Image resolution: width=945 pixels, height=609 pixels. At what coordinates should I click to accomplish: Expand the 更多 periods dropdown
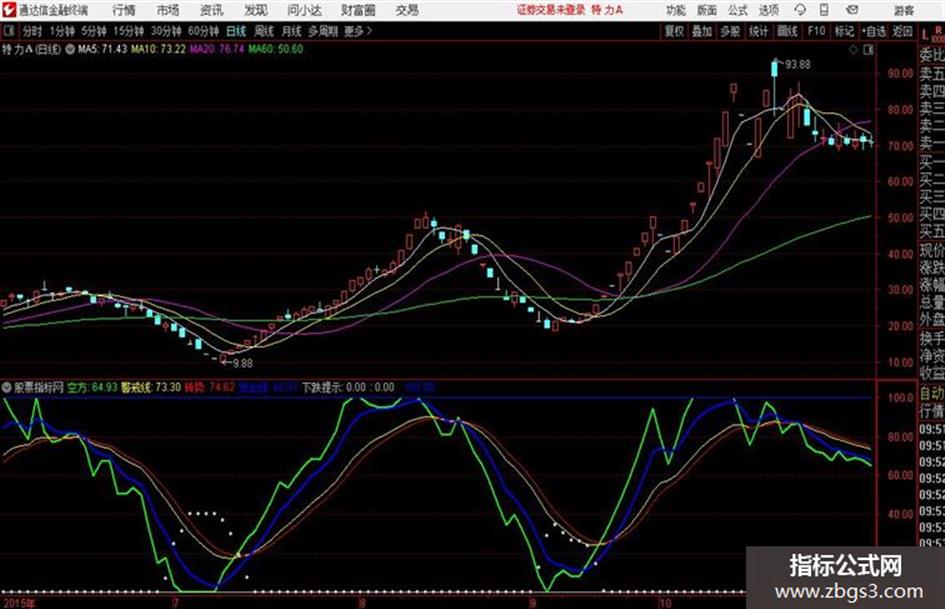click(358, 31)
